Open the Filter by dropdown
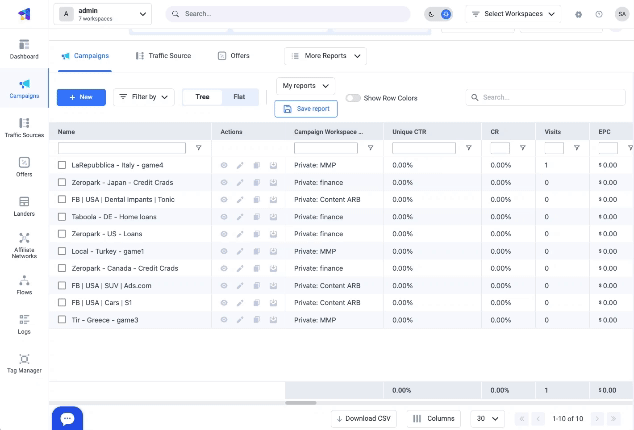Viewport: 634px width, 430px height. 144,97
